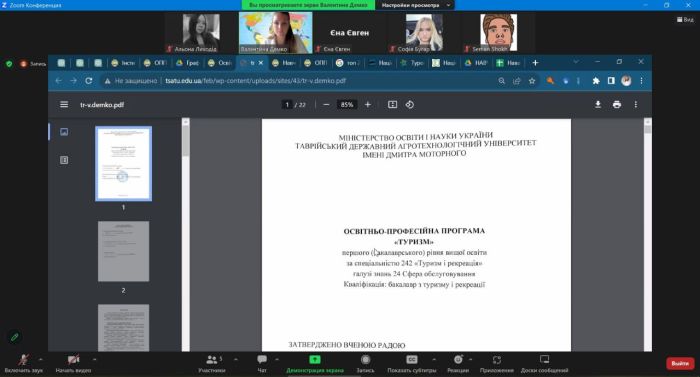Close the active tr PDF tab
The image size is (700, 377).
(x=261, y=63)
